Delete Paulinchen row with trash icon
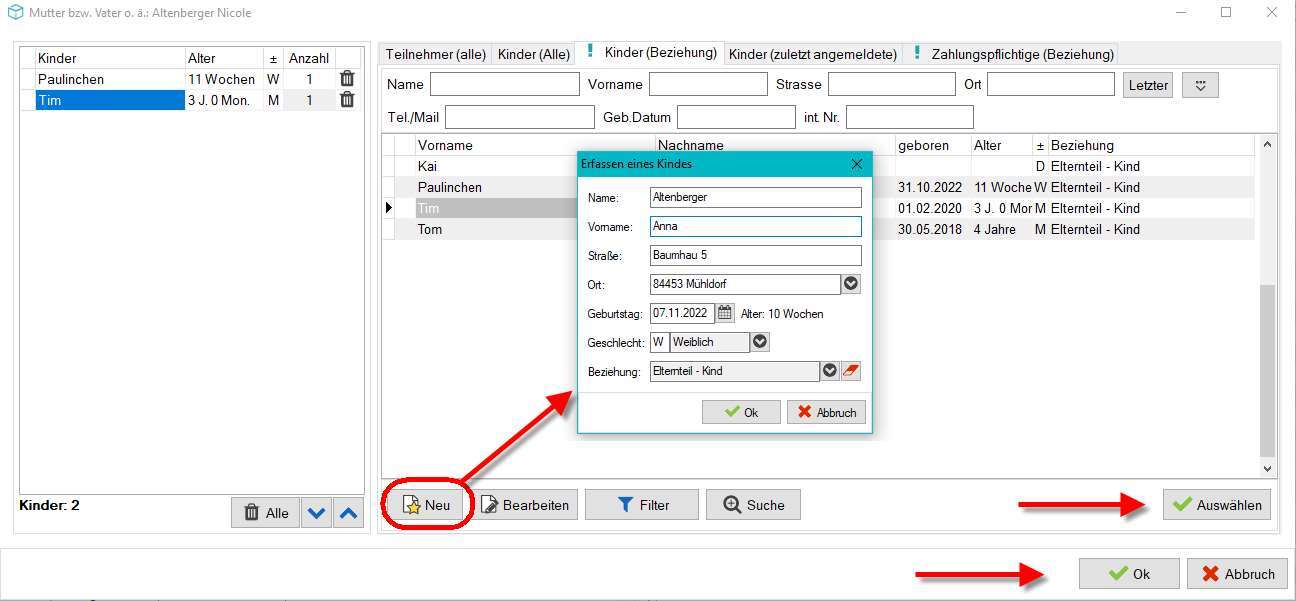 [x=347, y=79]
